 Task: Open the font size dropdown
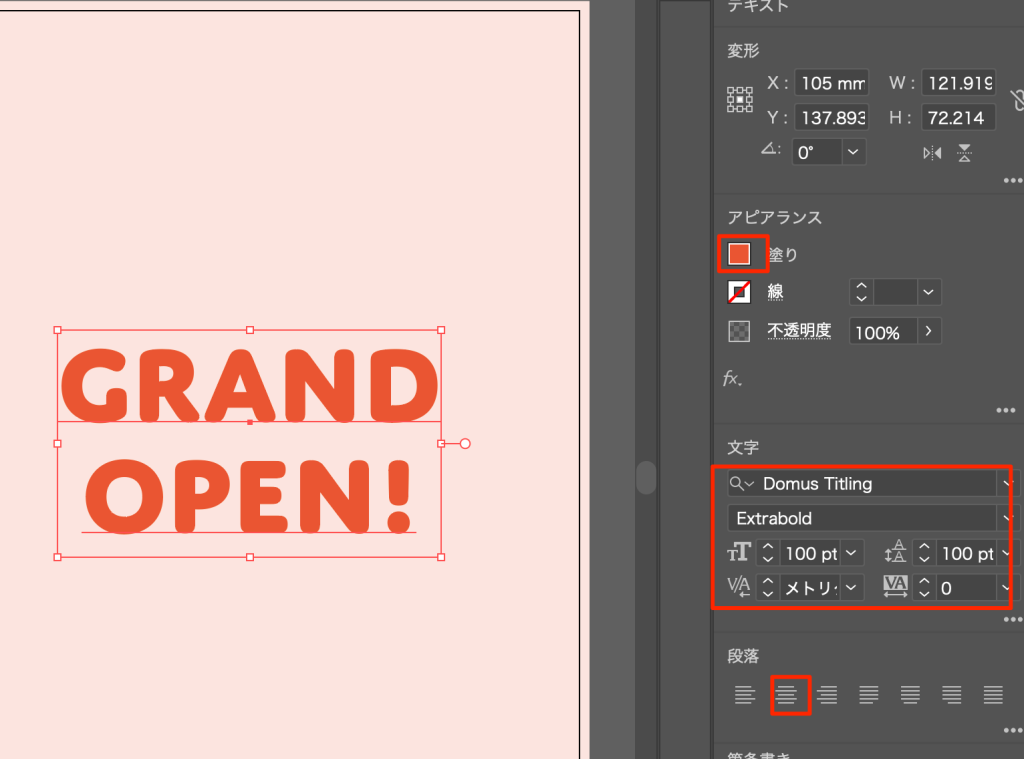pyautogui.click(x=851, y=553)
